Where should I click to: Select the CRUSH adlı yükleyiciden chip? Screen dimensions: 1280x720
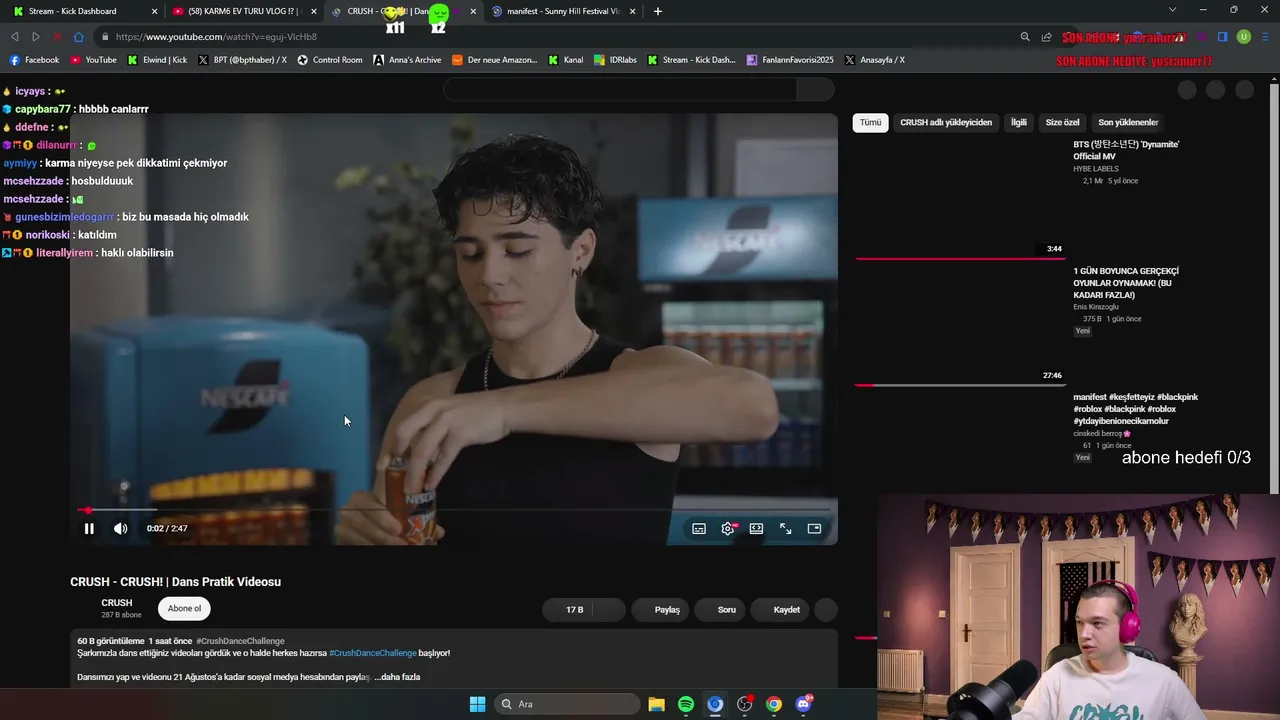click(946, 123)
